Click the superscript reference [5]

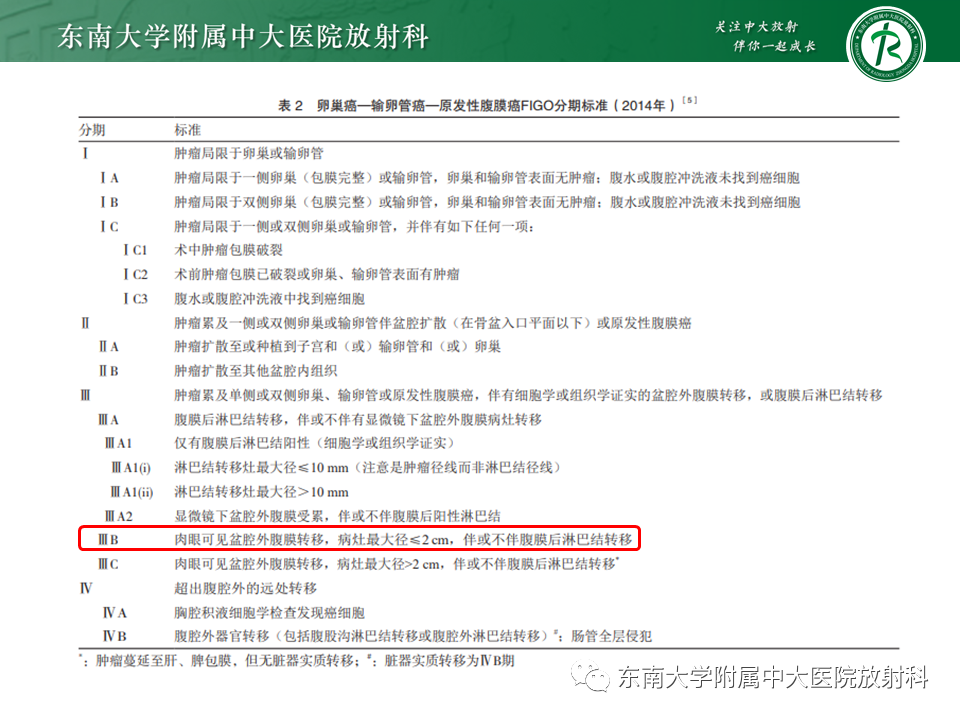pyautogui.click(x=690, y=100)
